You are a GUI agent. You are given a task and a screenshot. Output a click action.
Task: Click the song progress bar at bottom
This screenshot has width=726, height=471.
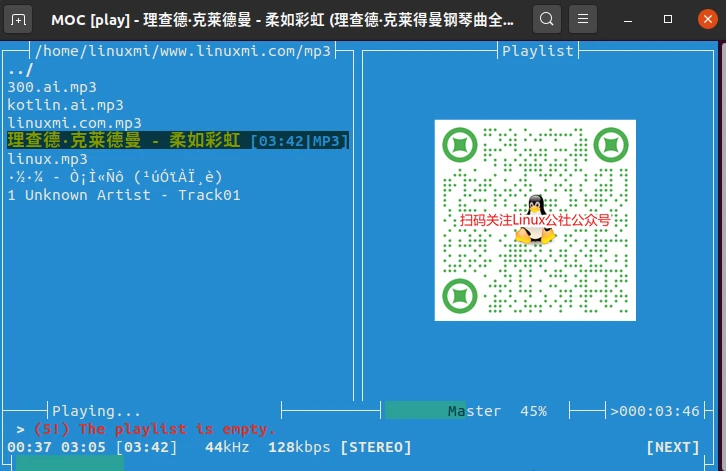pos(359,463)
